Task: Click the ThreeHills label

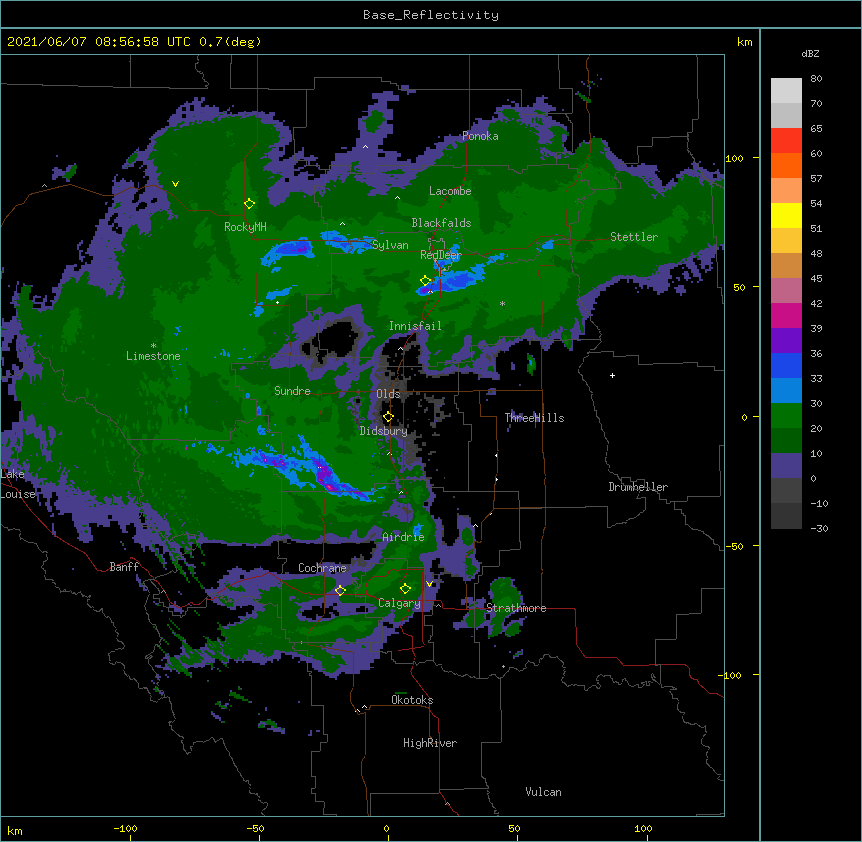Action: click(x=534, y=418)
